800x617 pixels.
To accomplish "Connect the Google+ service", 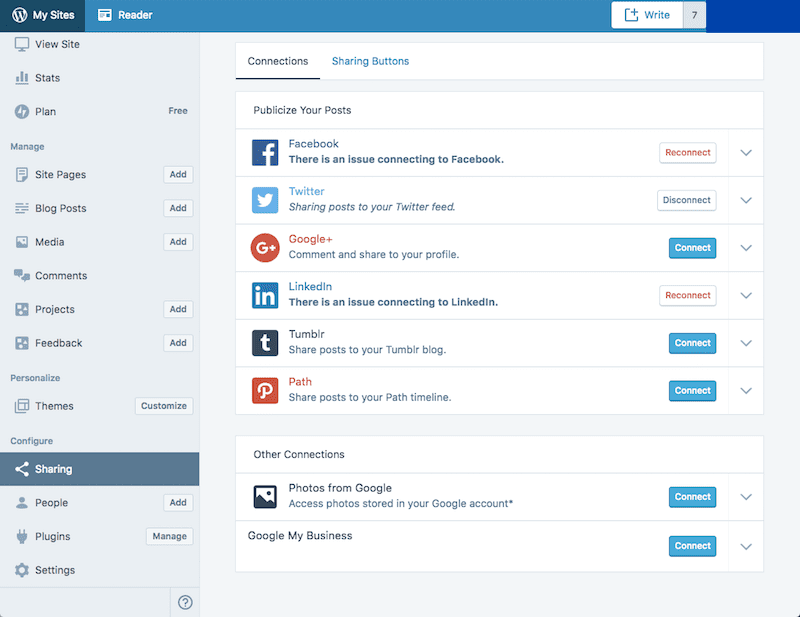I will pos(692,248).
